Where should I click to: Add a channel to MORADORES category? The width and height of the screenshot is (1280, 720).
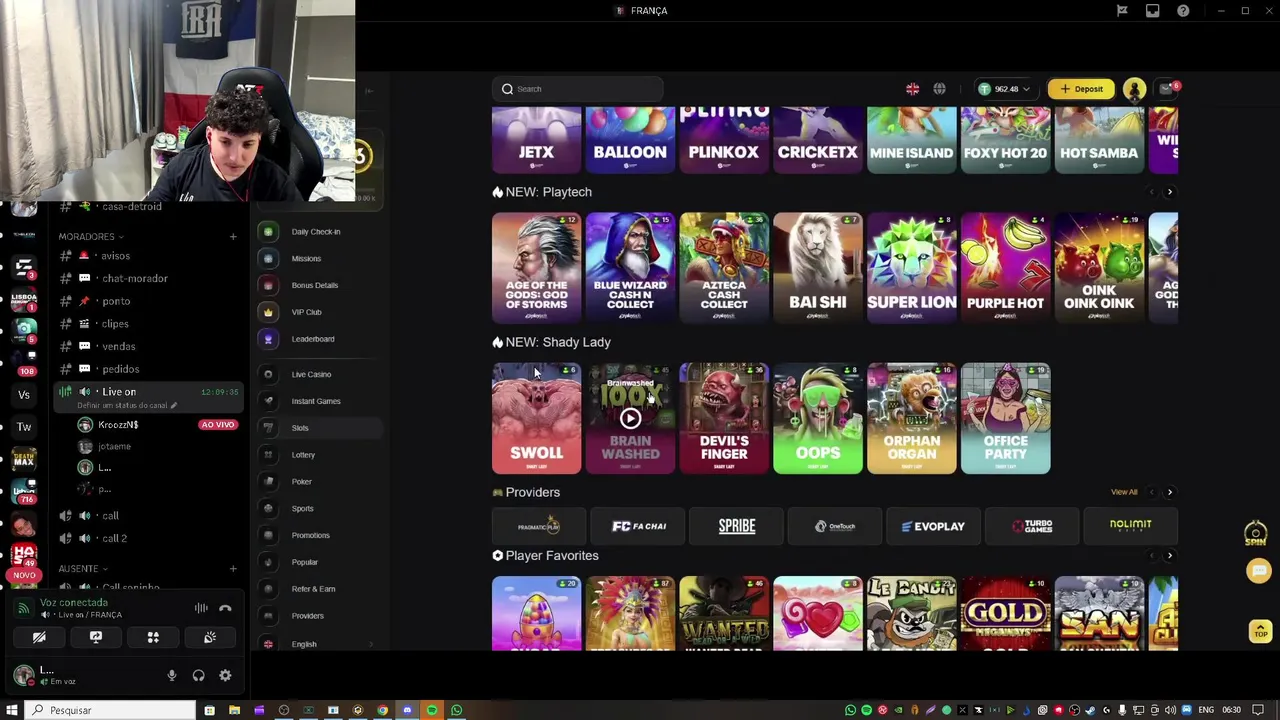point(233,237)
